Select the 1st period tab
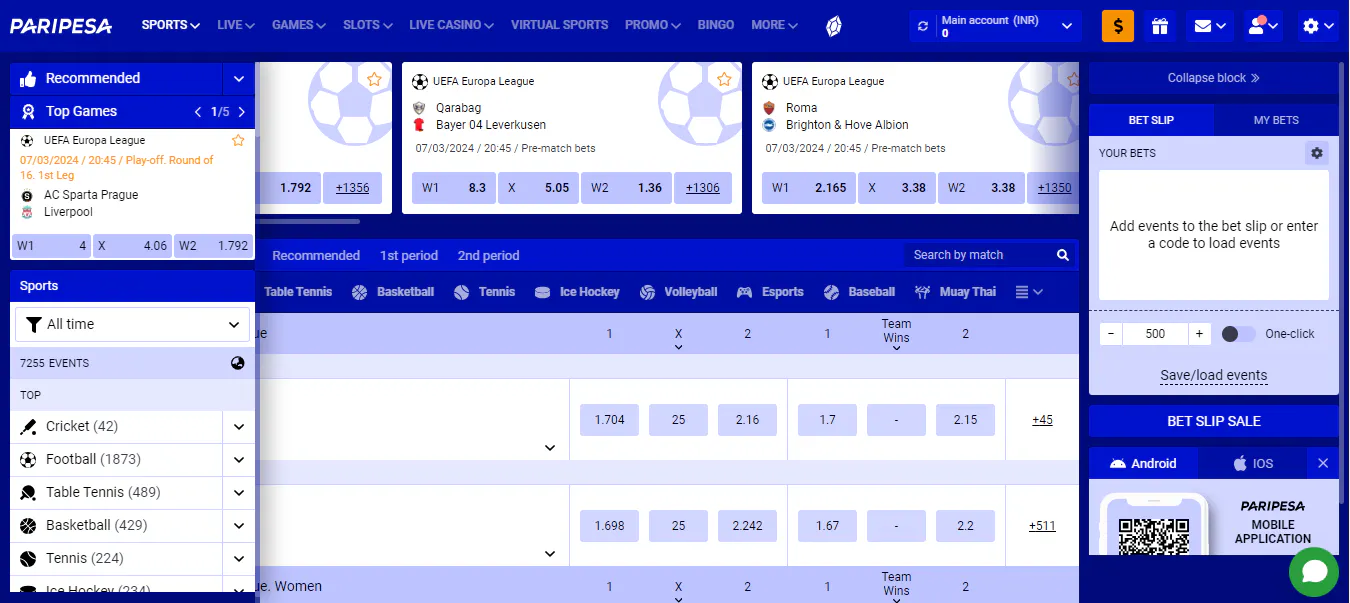 click(409, 256)
